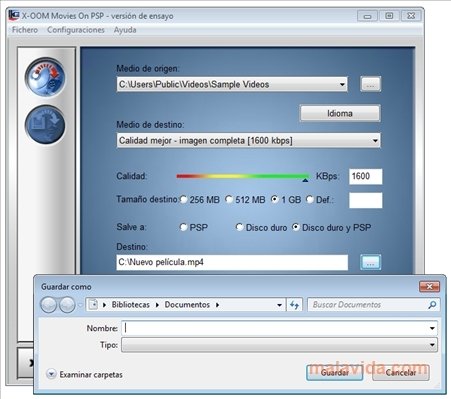Open the source media browse button
Viewport: 451px width, 399px height.
370,84
